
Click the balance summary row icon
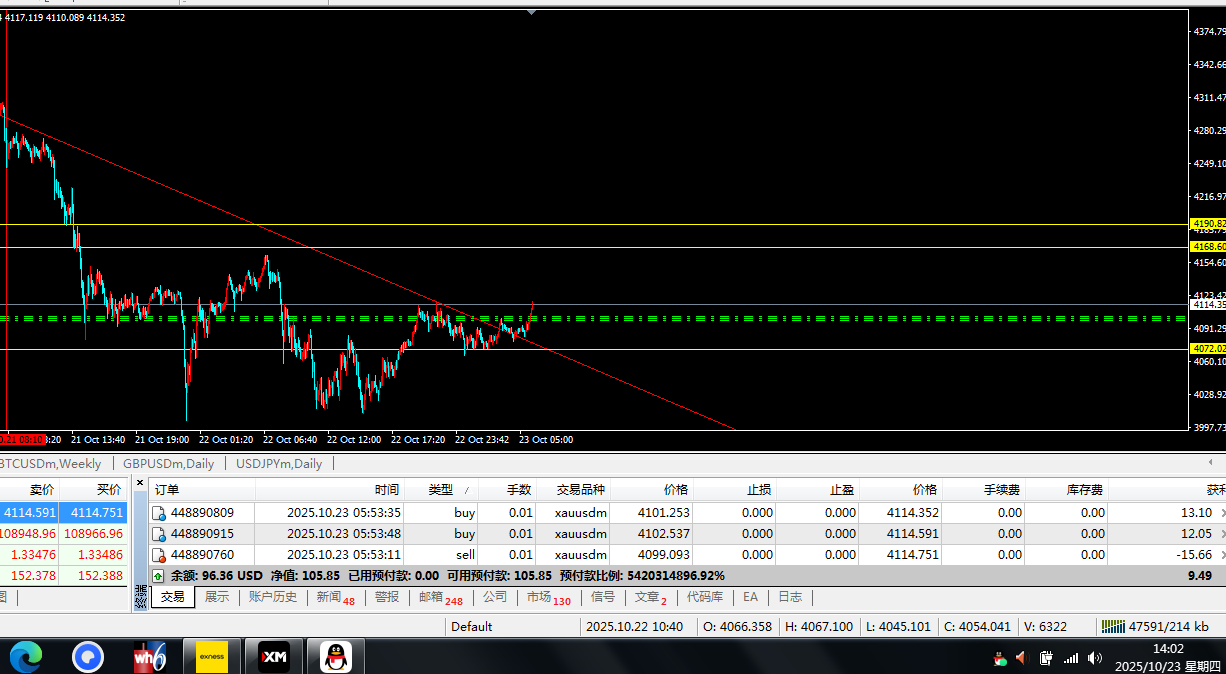[158, 576]
